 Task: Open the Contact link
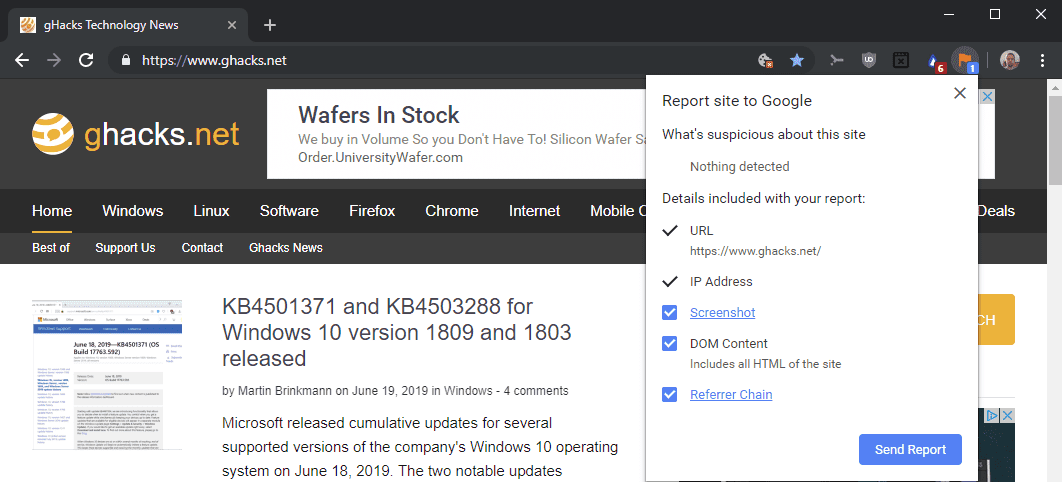click(x=203, y=248)
